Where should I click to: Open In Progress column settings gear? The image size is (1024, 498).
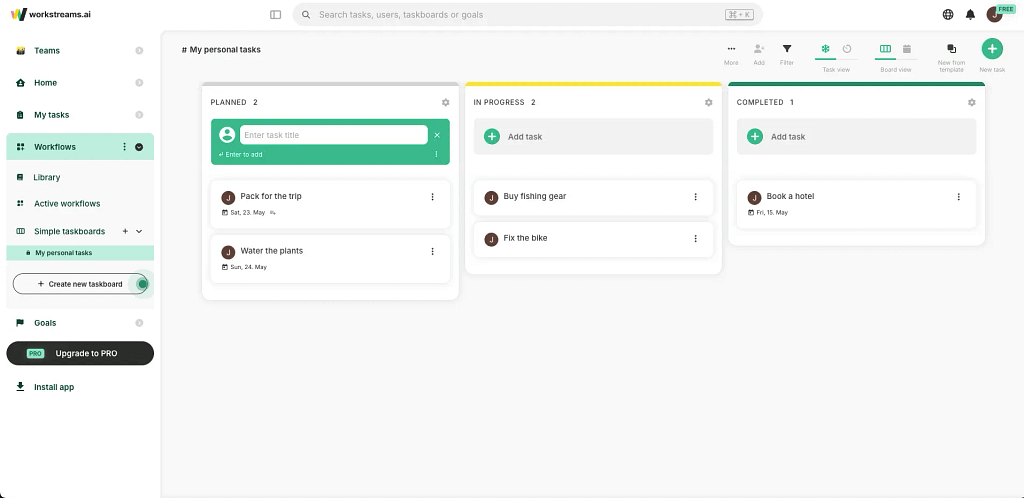coord(709,102)
